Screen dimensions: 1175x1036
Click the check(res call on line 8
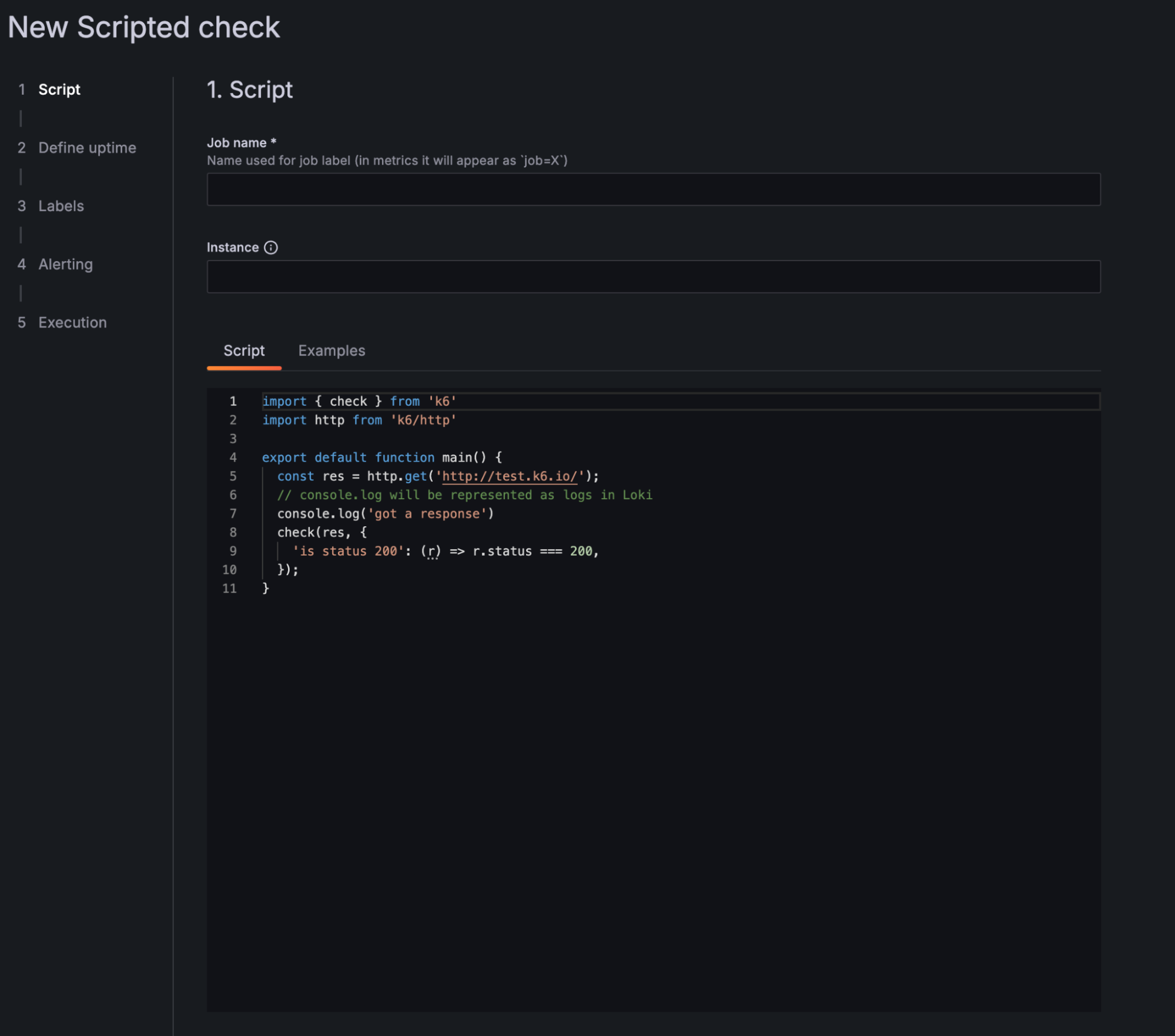(x=322, y=532)
